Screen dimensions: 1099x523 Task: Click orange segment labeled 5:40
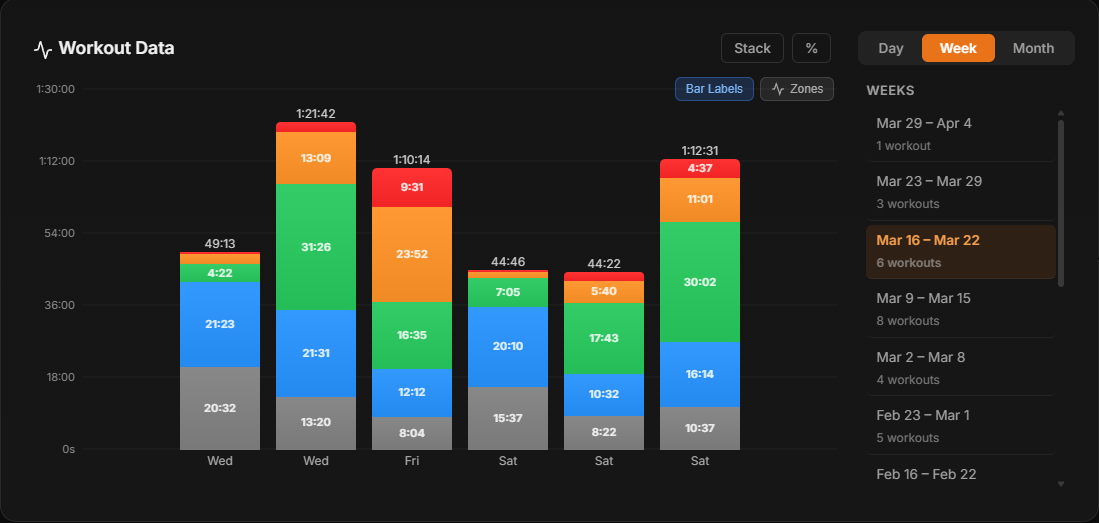[x=604, y=292]
